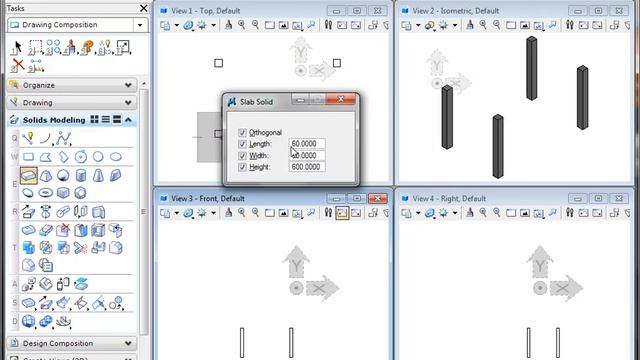
Task: Open View Attributes dropdown arrow in View 2
Action: [x=418, y=25]
